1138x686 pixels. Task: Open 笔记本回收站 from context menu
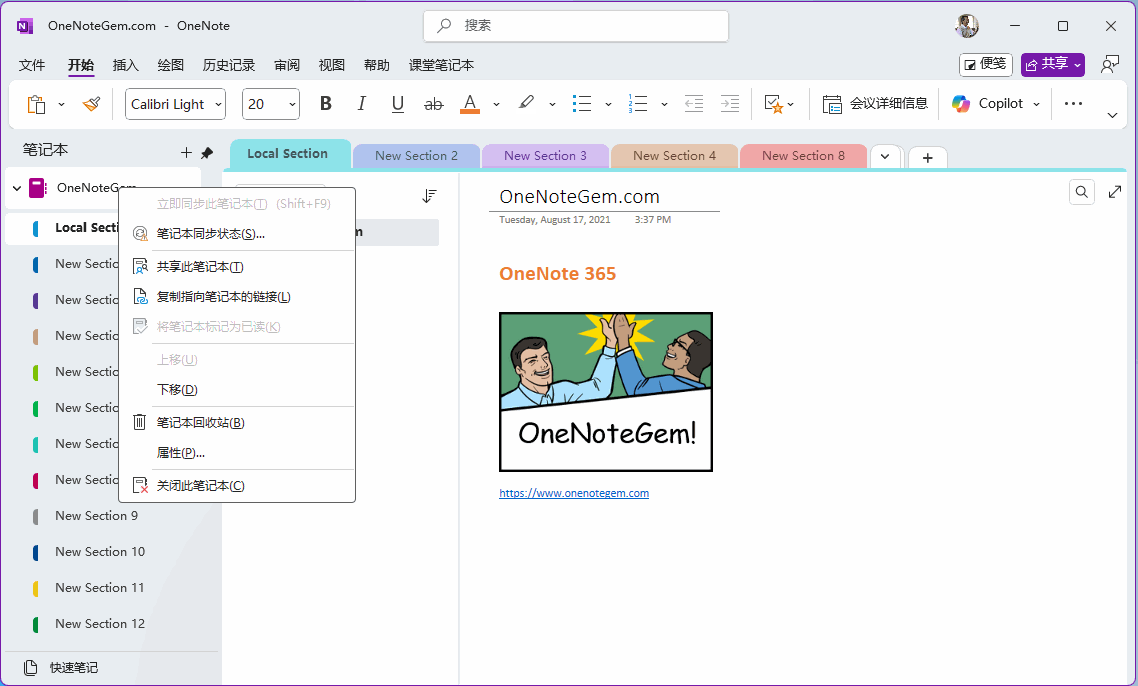[237, 422]
